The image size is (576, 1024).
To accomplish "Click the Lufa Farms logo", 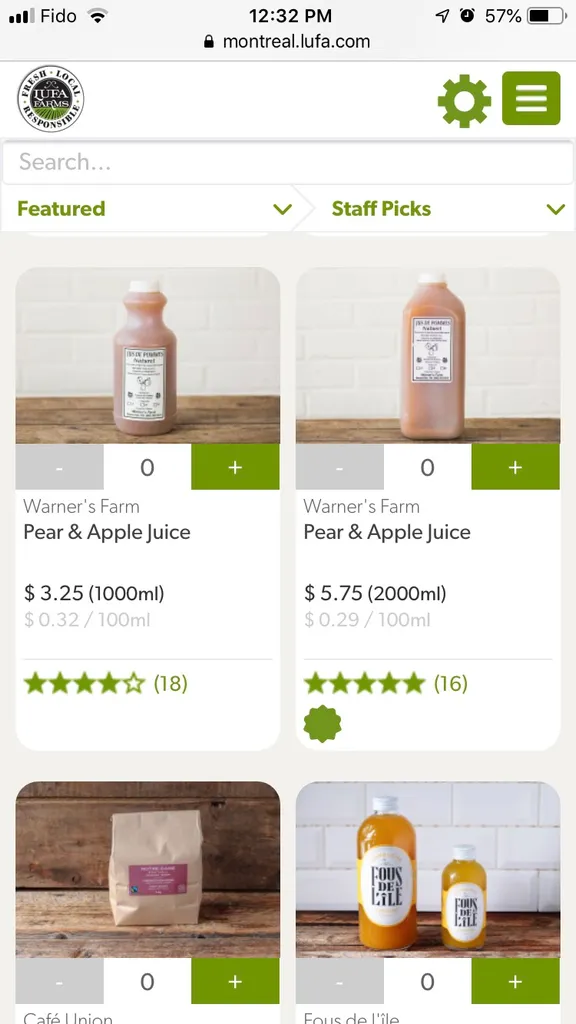I will click(51, 99).
